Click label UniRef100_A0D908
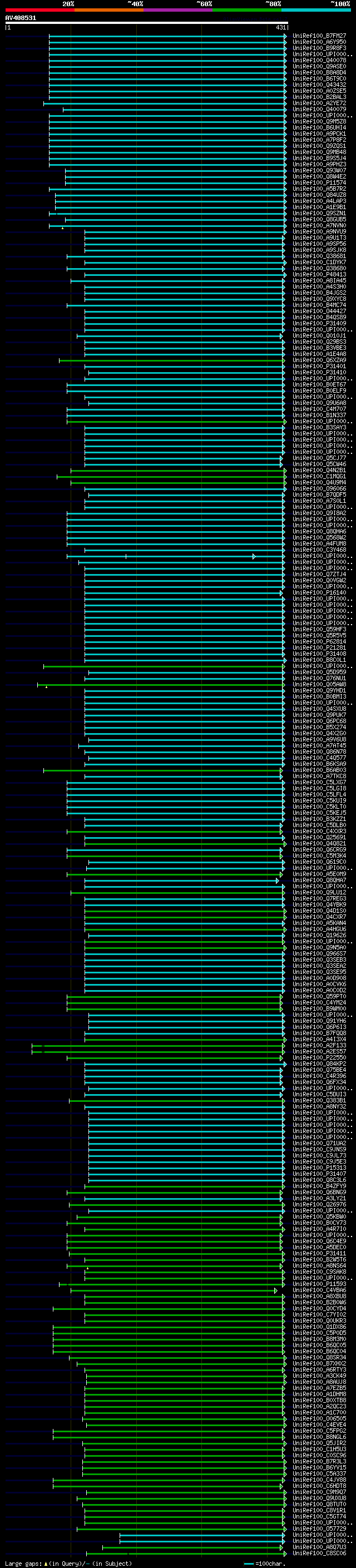The image size is (356, 1568). [x=319, y=978]
